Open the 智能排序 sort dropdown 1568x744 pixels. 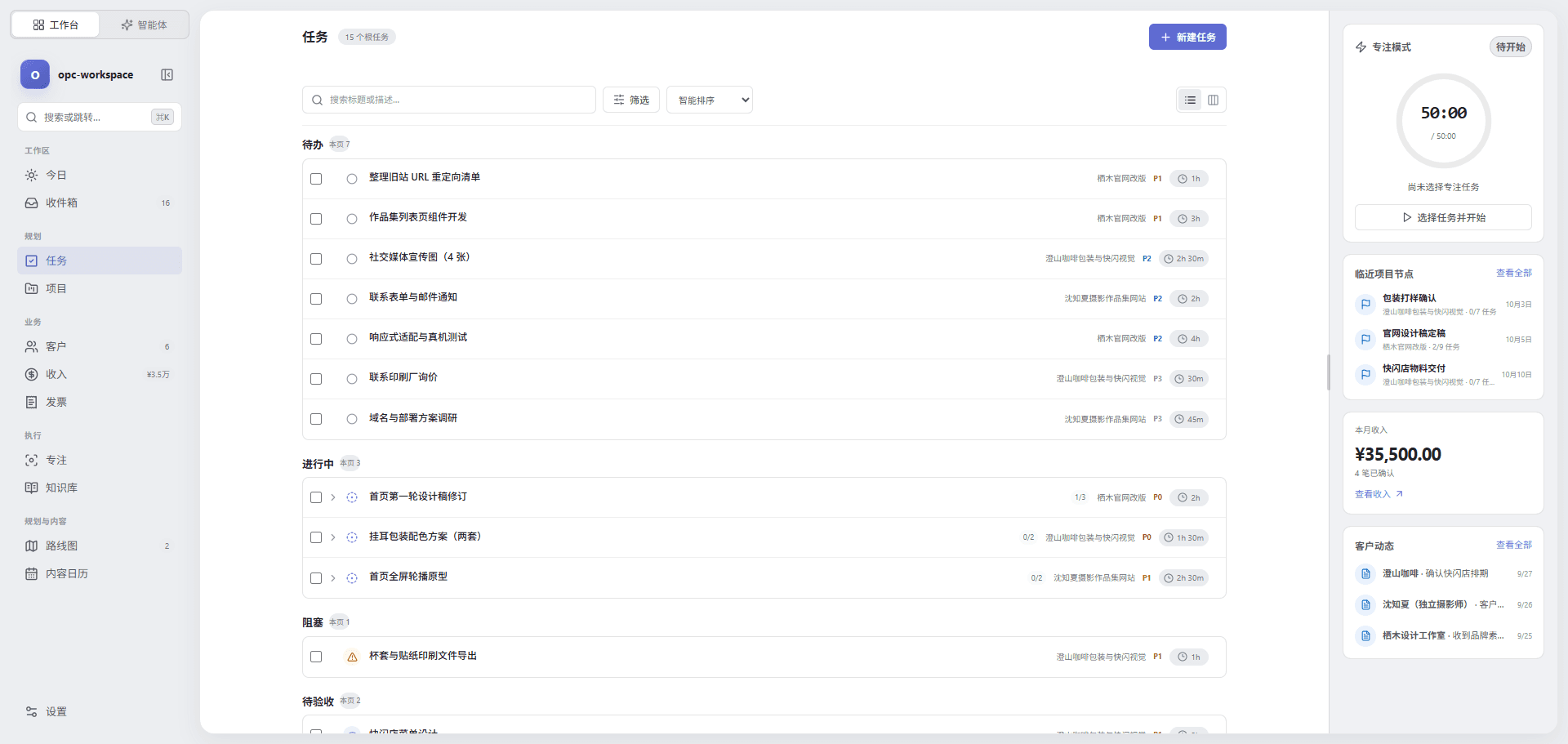pos(709,100)
